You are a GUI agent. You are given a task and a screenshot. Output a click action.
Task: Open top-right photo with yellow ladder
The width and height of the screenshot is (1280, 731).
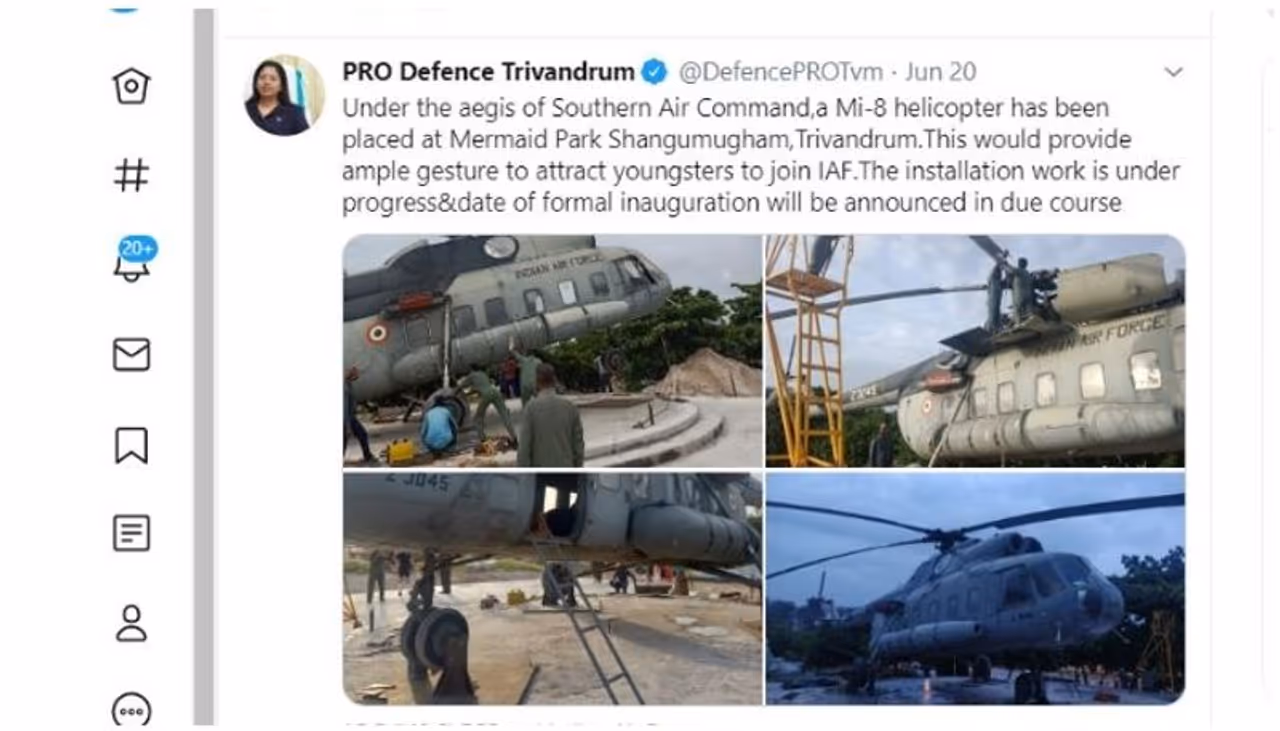click(975, 351)
